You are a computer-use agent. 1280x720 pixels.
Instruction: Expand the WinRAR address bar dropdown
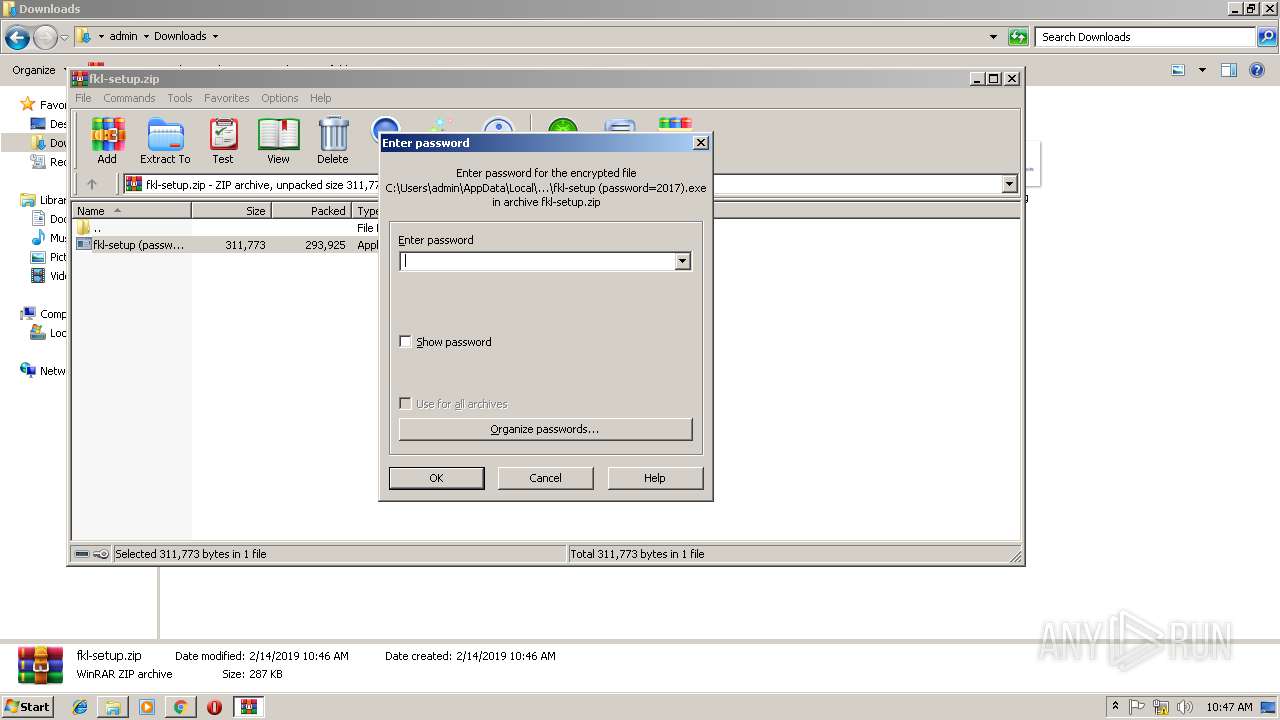(1009, 184)
